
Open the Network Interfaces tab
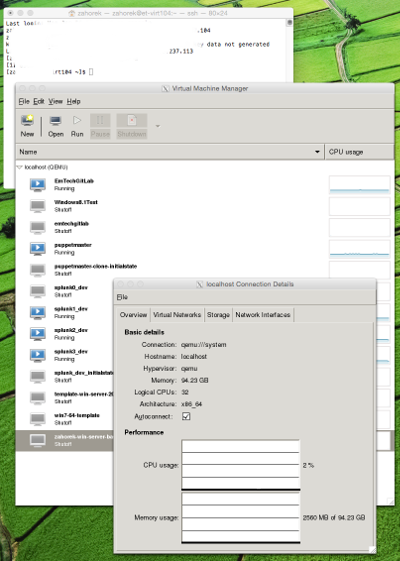pos(263,315)
